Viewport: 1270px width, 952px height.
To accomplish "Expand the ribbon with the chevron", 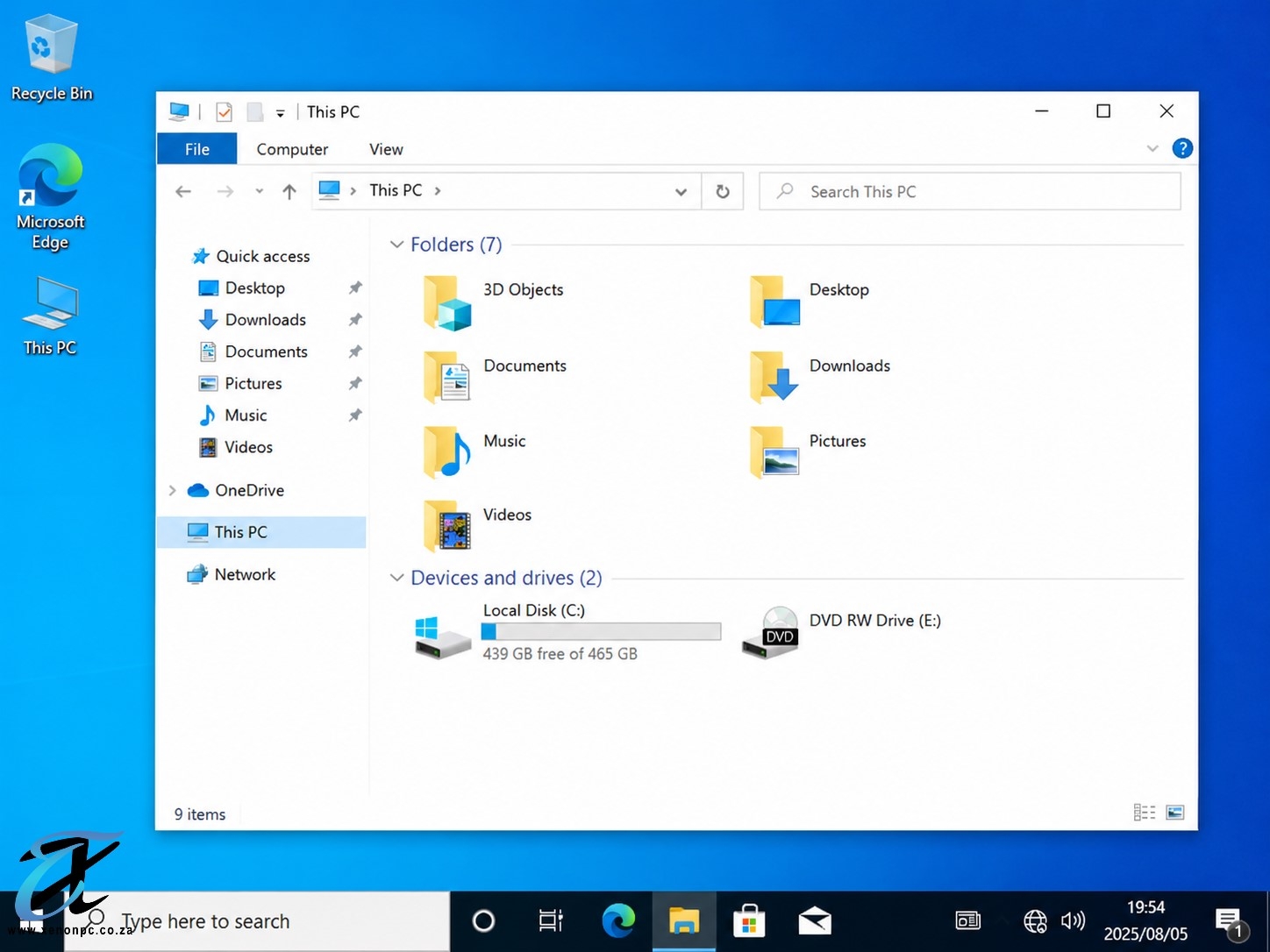I will point(1152,149).
